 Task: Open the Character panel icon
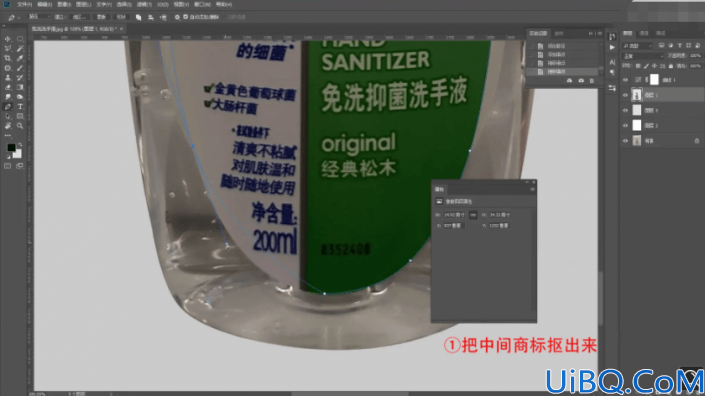pyautogui.click(x=612, y=62)
